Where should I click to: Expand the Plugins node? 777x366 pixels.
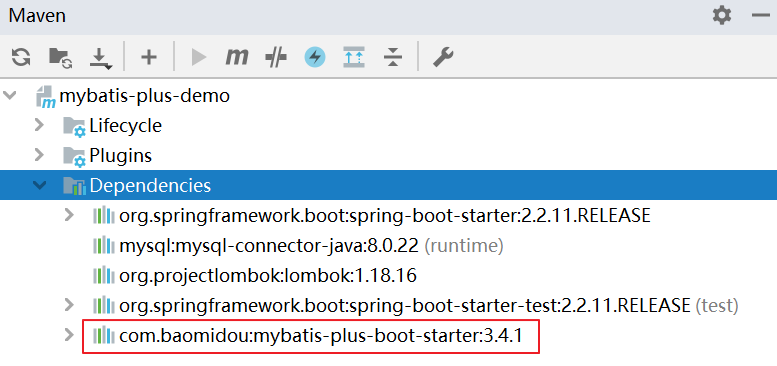pos(39,156)
